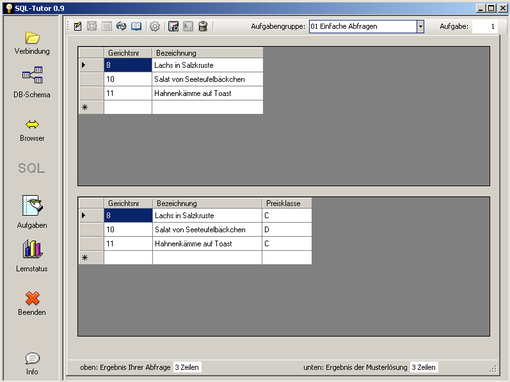This screenshot has height=382, width=510.
Task: Close the SQL-Tutor window
Action: pyautogui.click(x=503, y=8)
